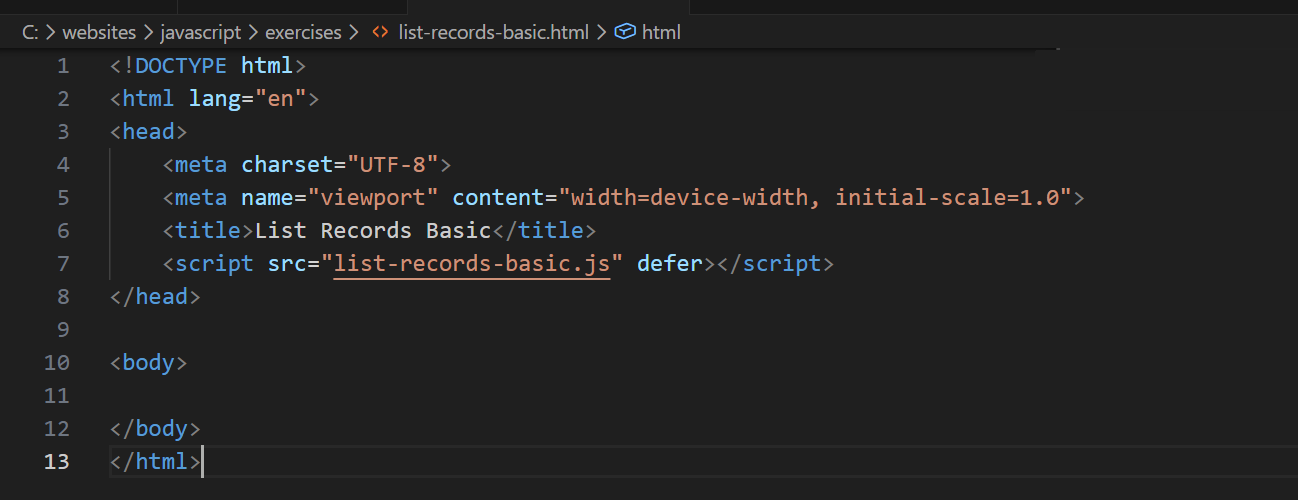Select the exercises breadcrumb segment
Image resolution: width=1298 pixels, height=500 pixels.
tap(303, 32)
